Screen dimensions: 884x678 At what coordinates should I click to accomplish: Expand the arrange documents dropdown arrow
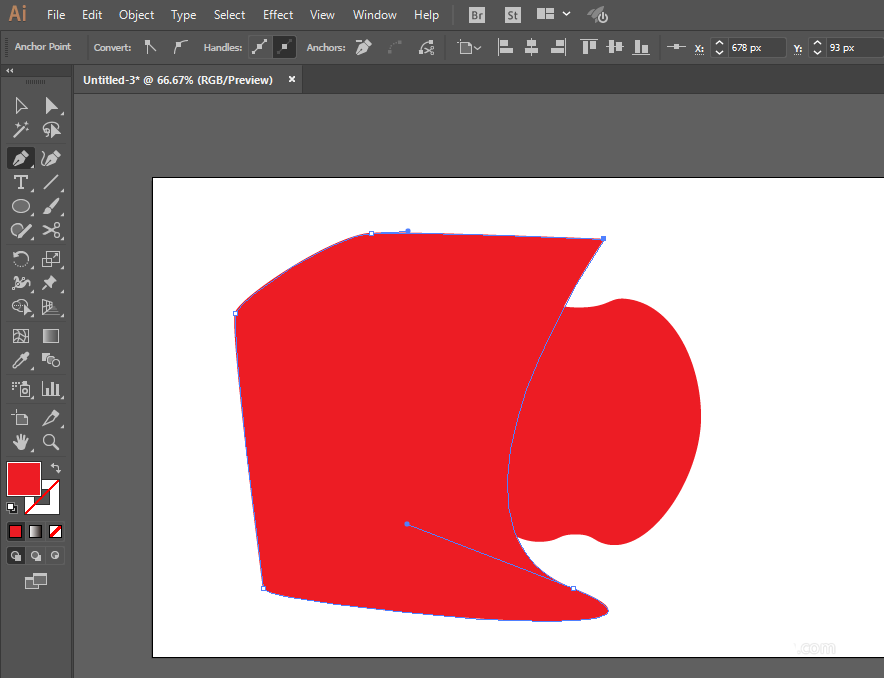567,14
